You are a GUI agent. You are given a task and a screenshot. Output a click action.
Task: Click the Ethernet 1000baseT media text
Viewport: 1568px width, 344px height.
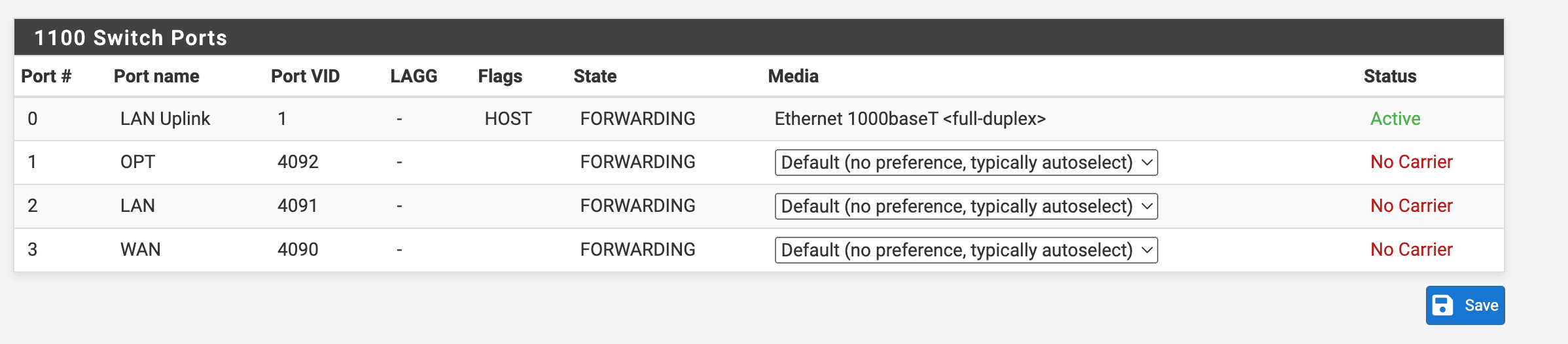[910, 119]
